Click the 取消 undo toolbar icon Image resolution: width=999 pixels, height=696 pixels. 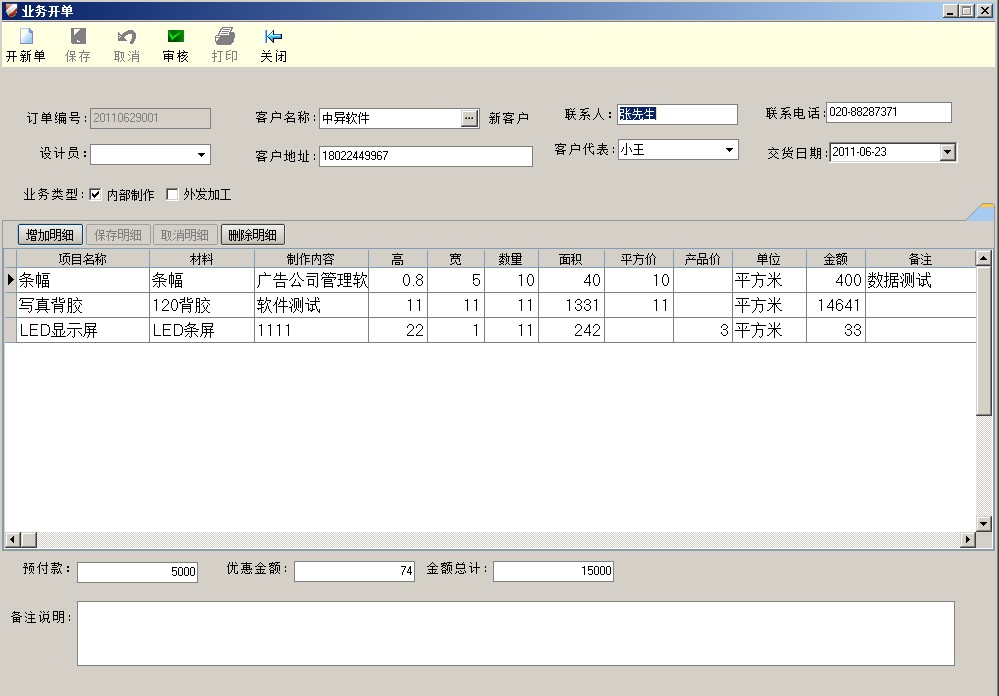[x=127, y=37]
